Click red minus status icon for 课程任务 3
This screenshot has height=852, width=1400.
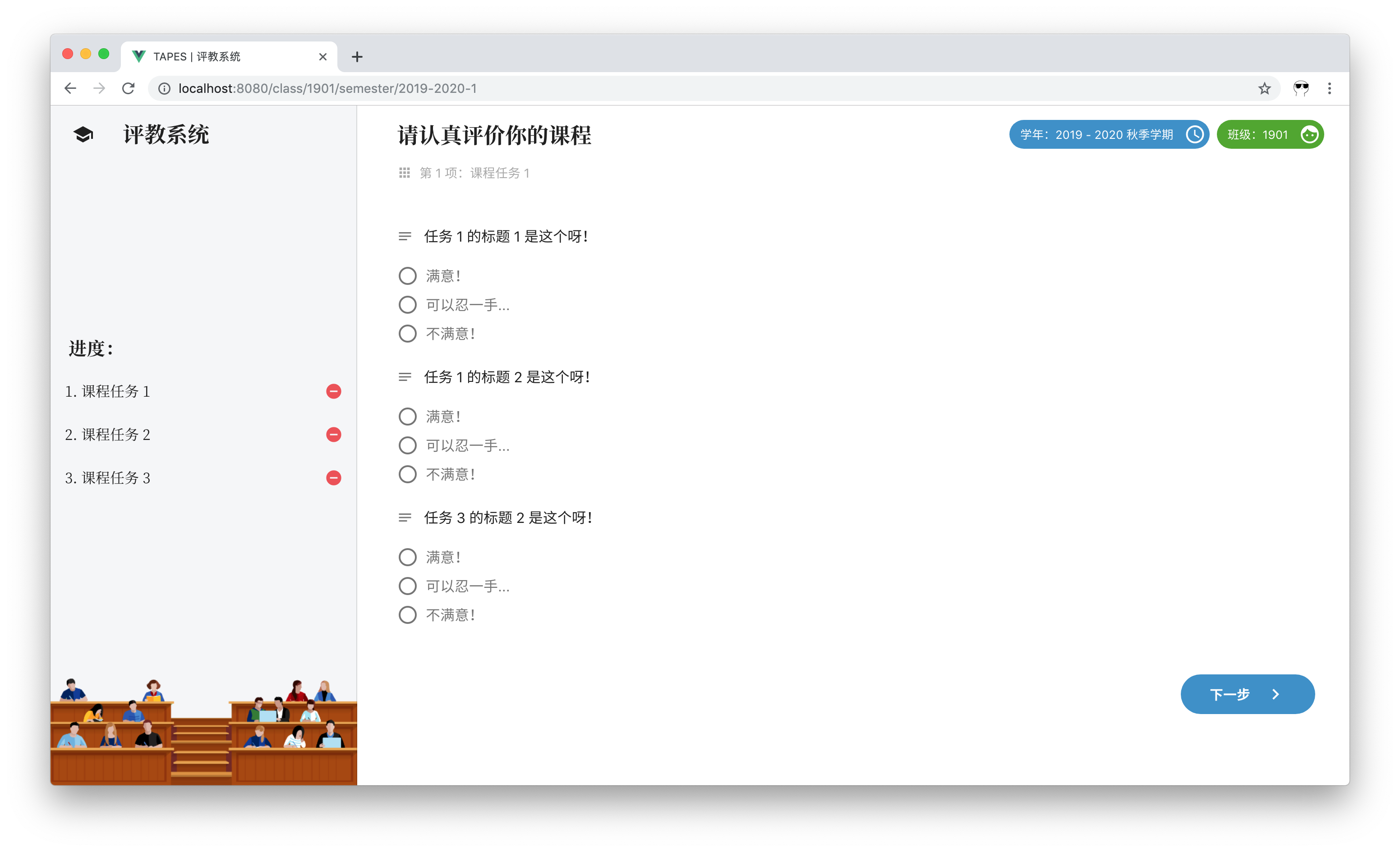click(x=333, y=478)
